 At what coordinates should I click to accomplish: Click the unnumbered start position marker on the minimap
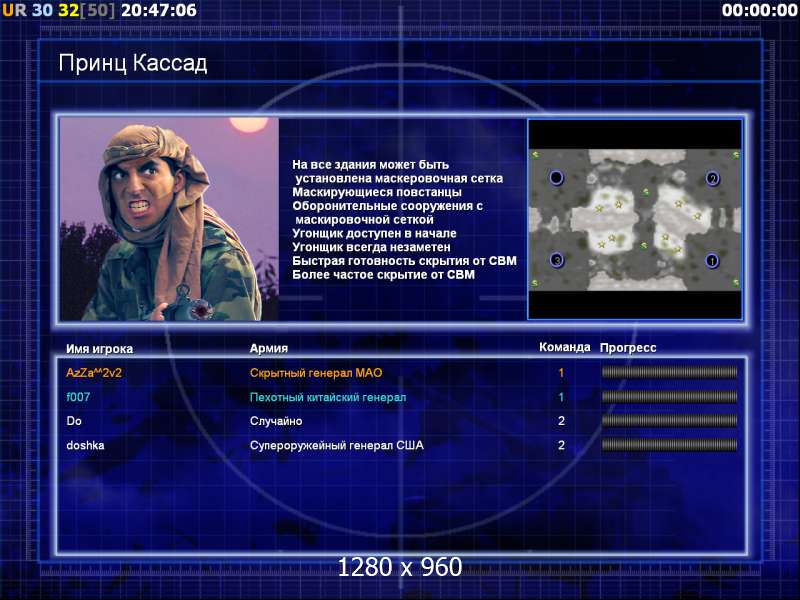pyautogui.click(x=556, y=178)
